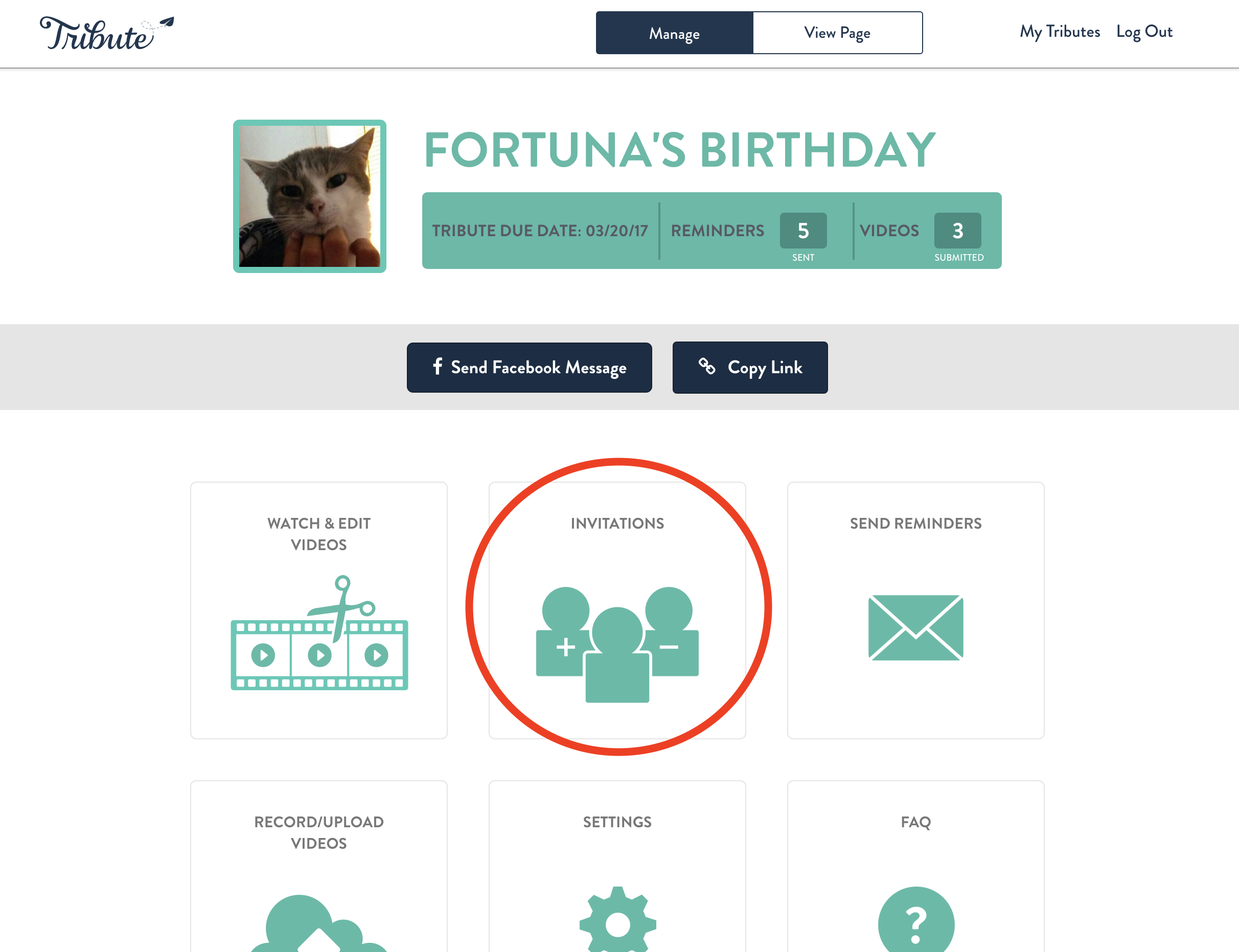Viewport: 1239px width, 952px height.
Task: Switch to the Manage tab
Action: click(x=674, y=33)
